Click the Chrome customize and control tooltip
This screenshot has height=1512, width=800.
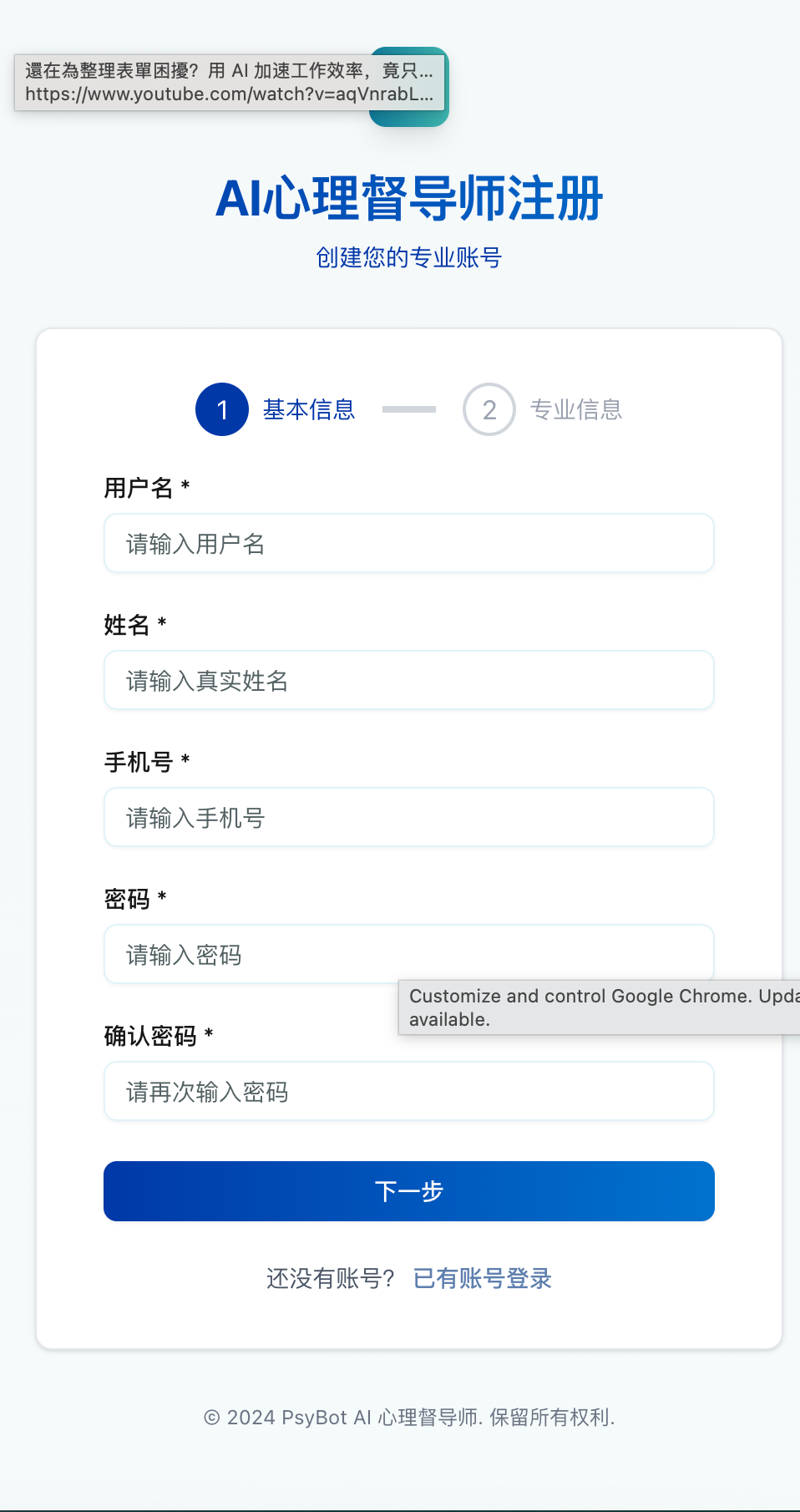point(600,1007)
